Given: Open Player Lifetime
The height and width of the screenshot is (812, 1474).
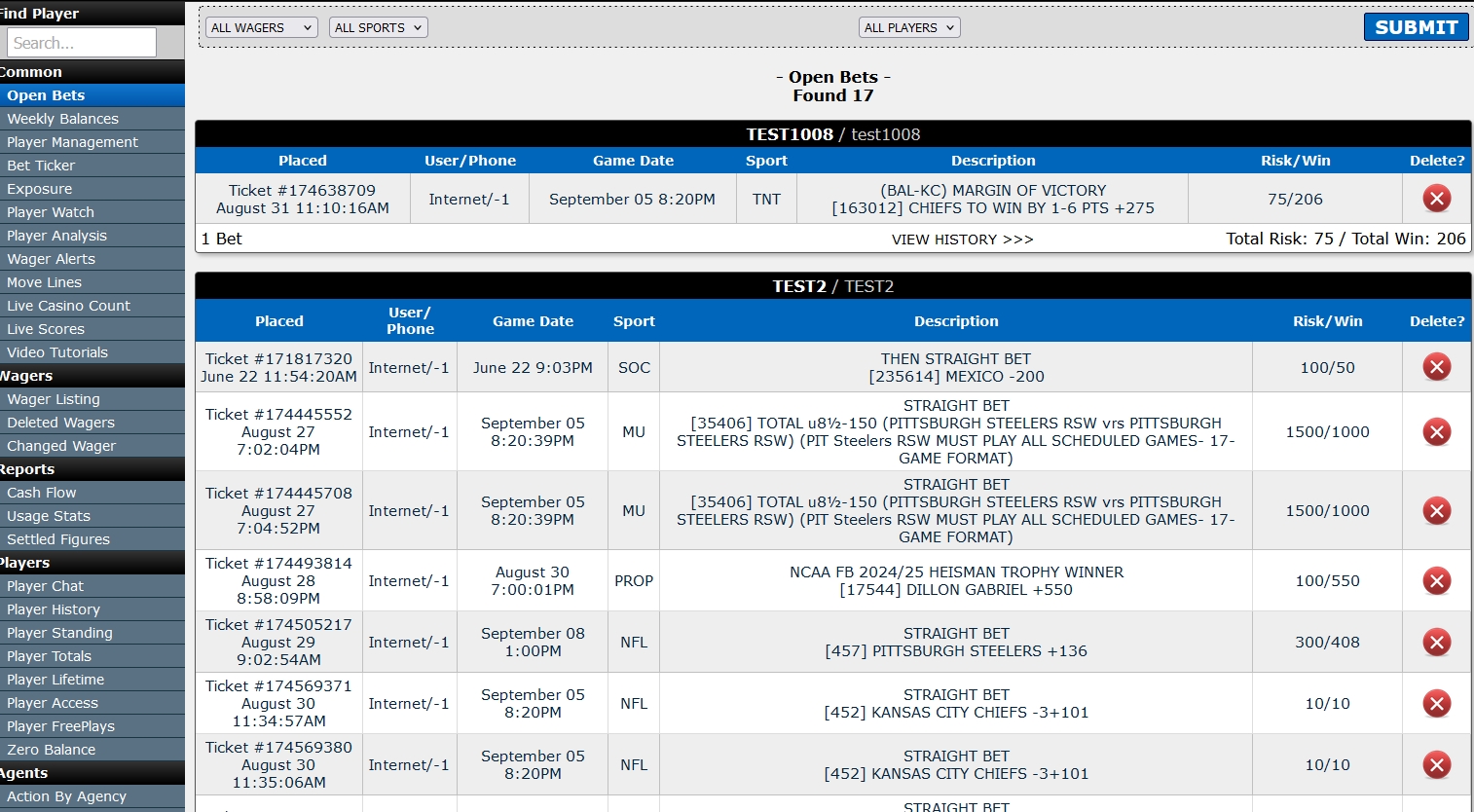Looking at the screenshot, I should [x=92, y=680].
